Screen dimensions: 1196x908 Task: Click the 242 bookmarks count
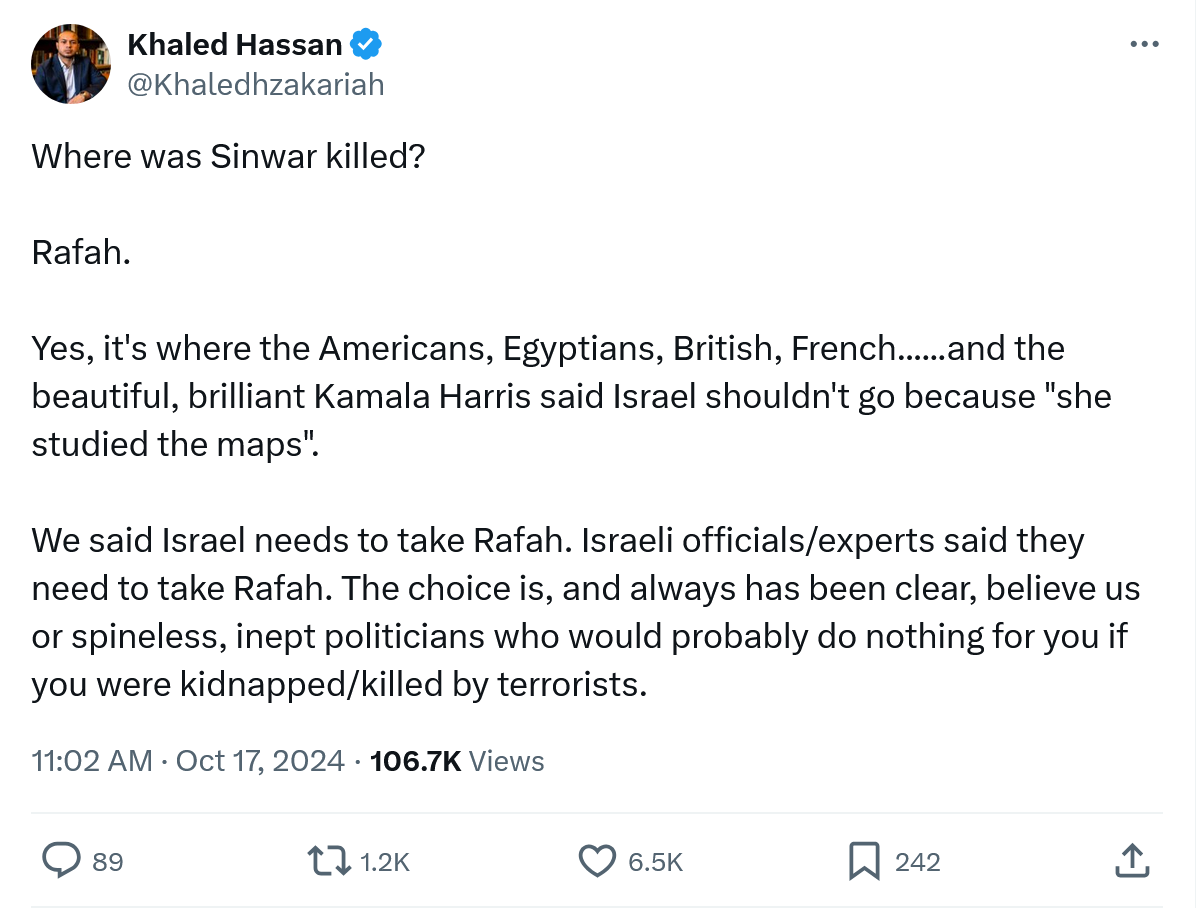918,862
